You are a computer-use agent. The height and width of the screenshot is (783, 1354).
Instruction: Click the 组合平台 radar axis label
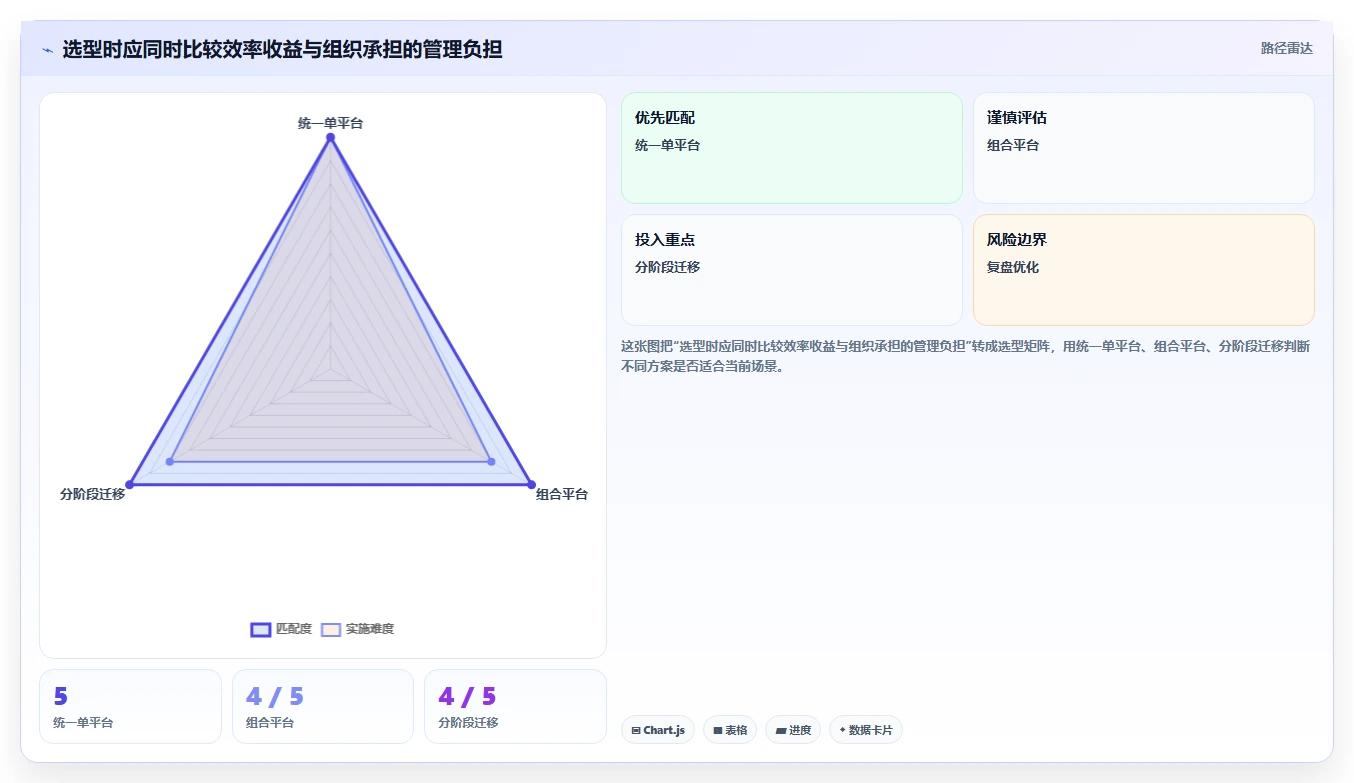(562, 494)
